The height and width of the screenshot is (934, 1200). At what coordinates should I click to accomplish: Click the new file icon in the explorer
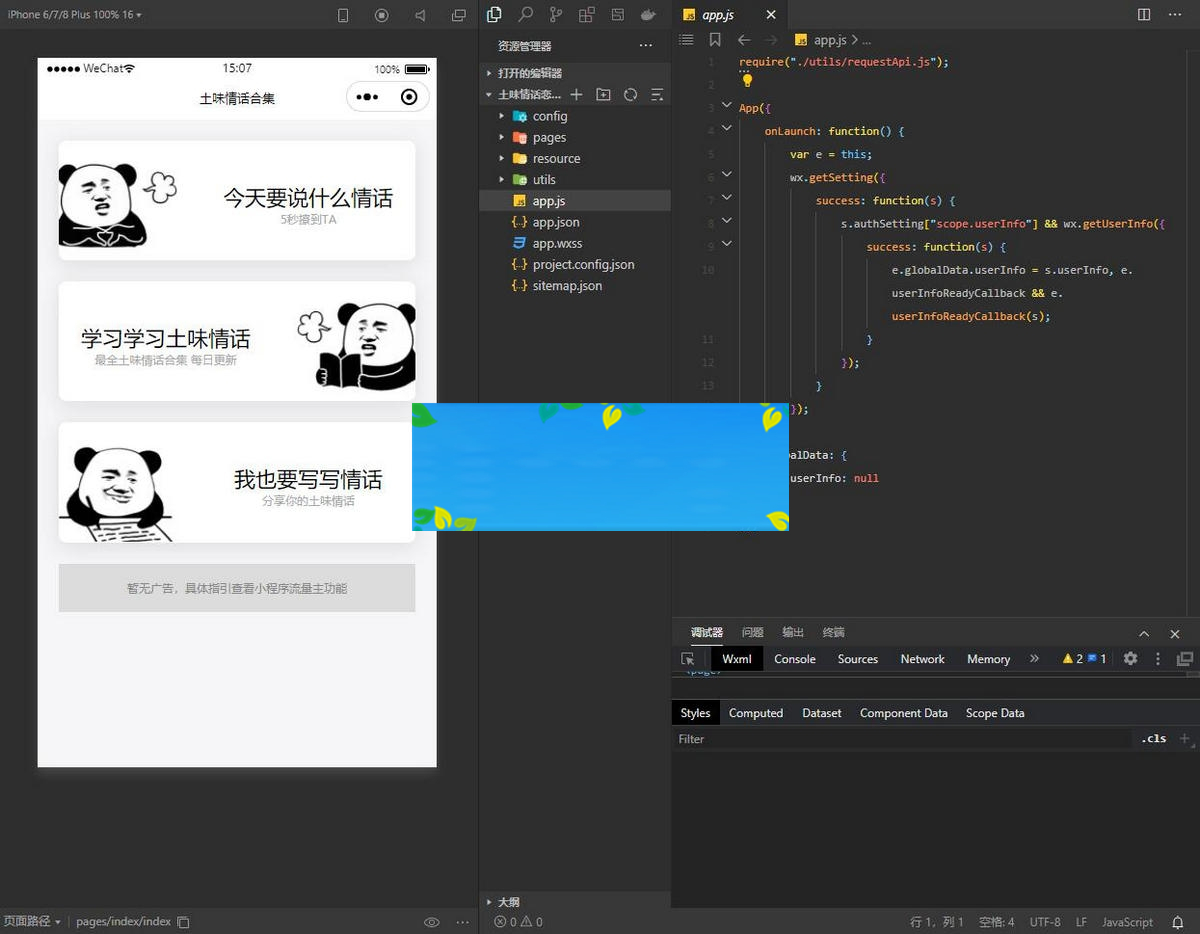[576, 95]
